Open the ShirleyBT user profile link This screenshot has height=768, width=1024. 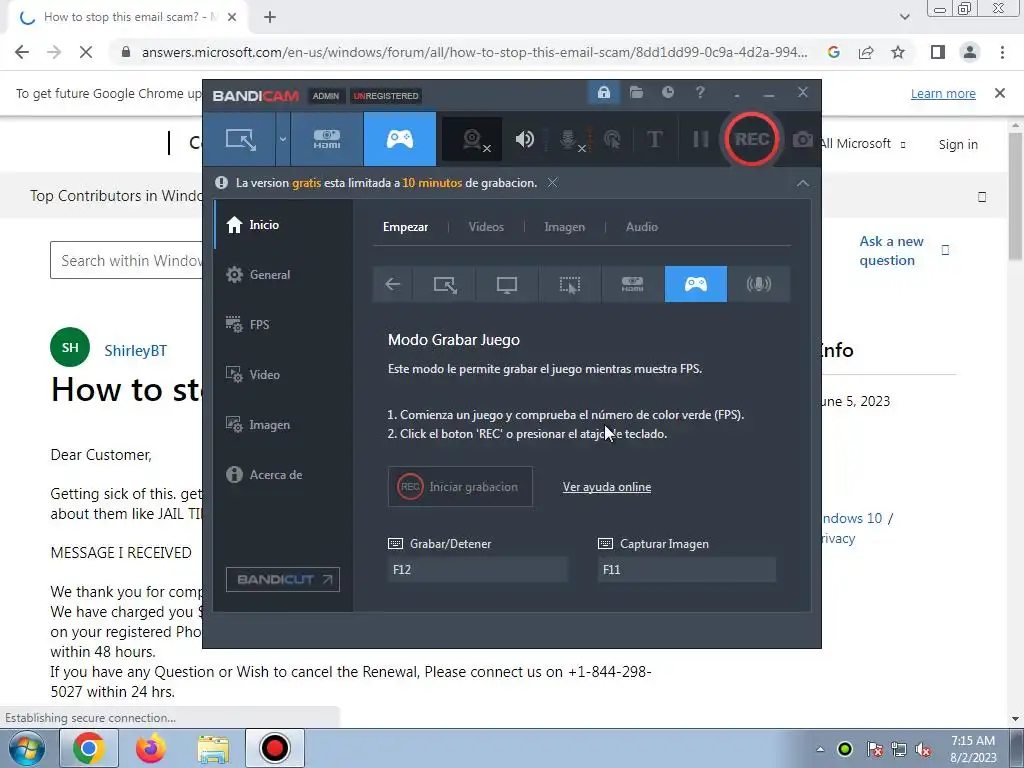click(135, 351)
